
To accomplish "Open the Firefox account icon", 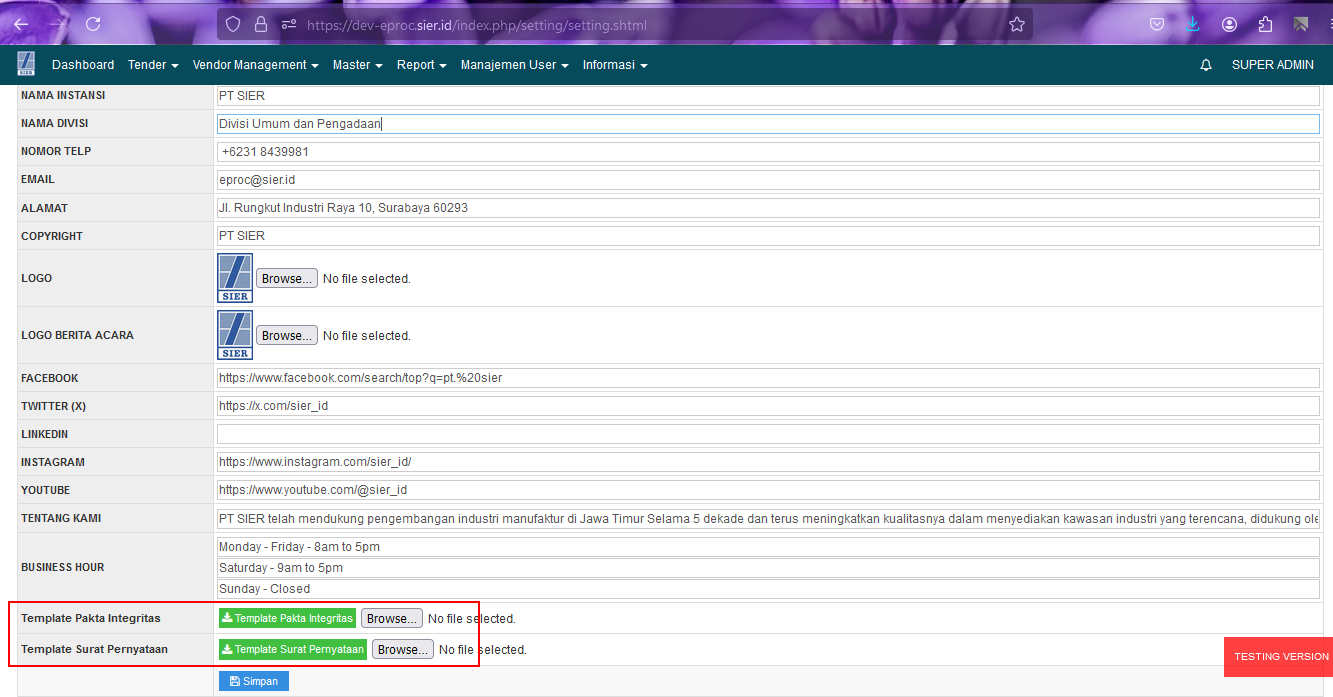I will pyautogui.click(x=1229, y=24).
